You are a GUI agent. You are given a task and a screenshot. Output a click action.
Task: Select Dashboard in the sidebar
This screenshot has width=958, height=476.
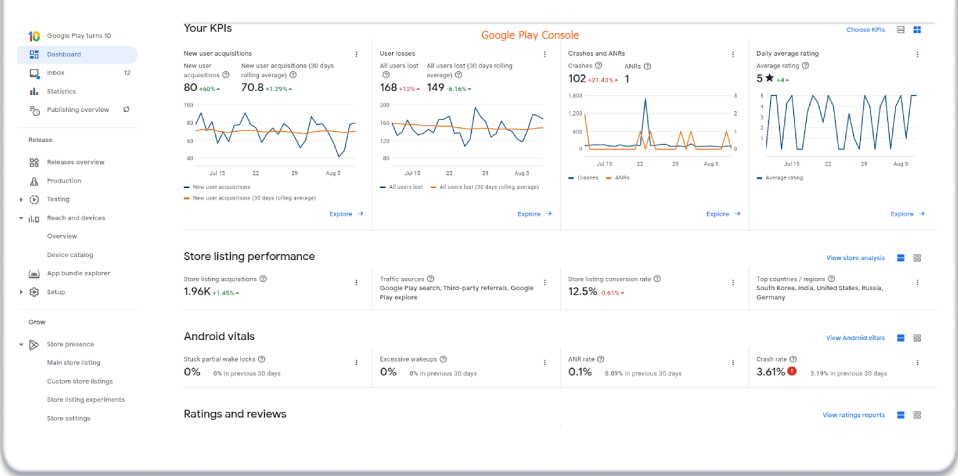78,54
